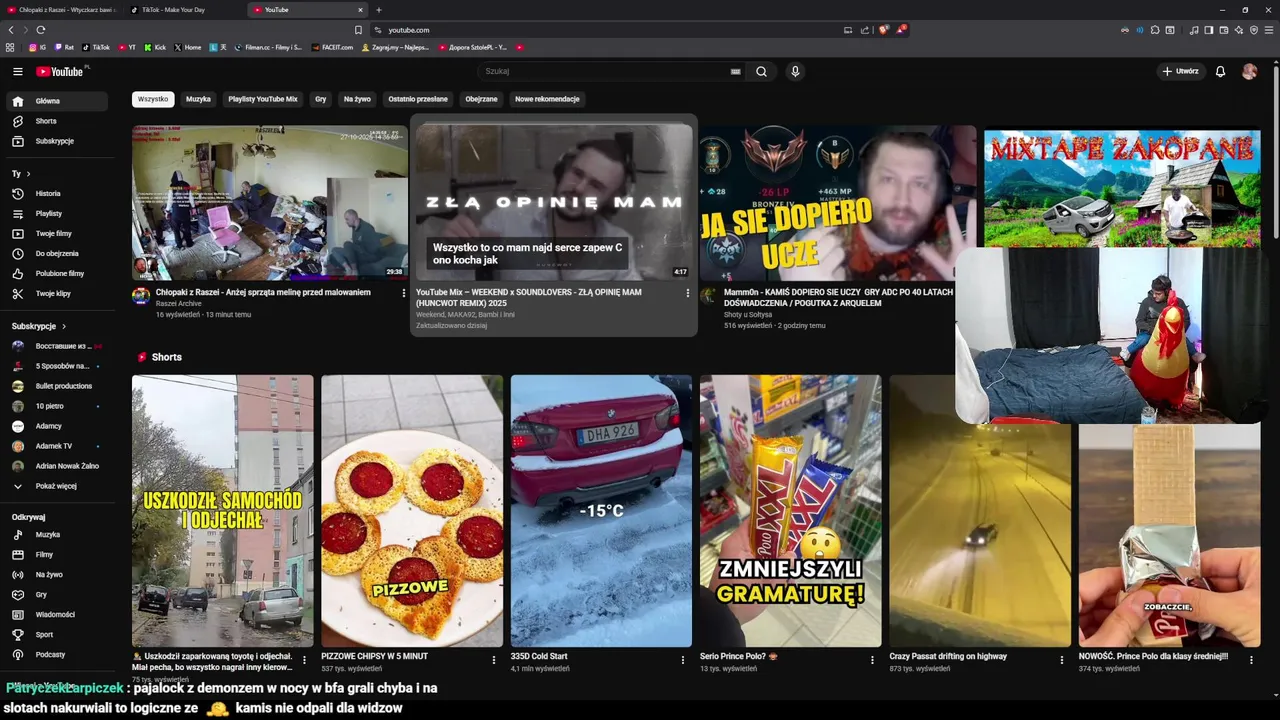Open the account avatar menu

point(1249,71)
